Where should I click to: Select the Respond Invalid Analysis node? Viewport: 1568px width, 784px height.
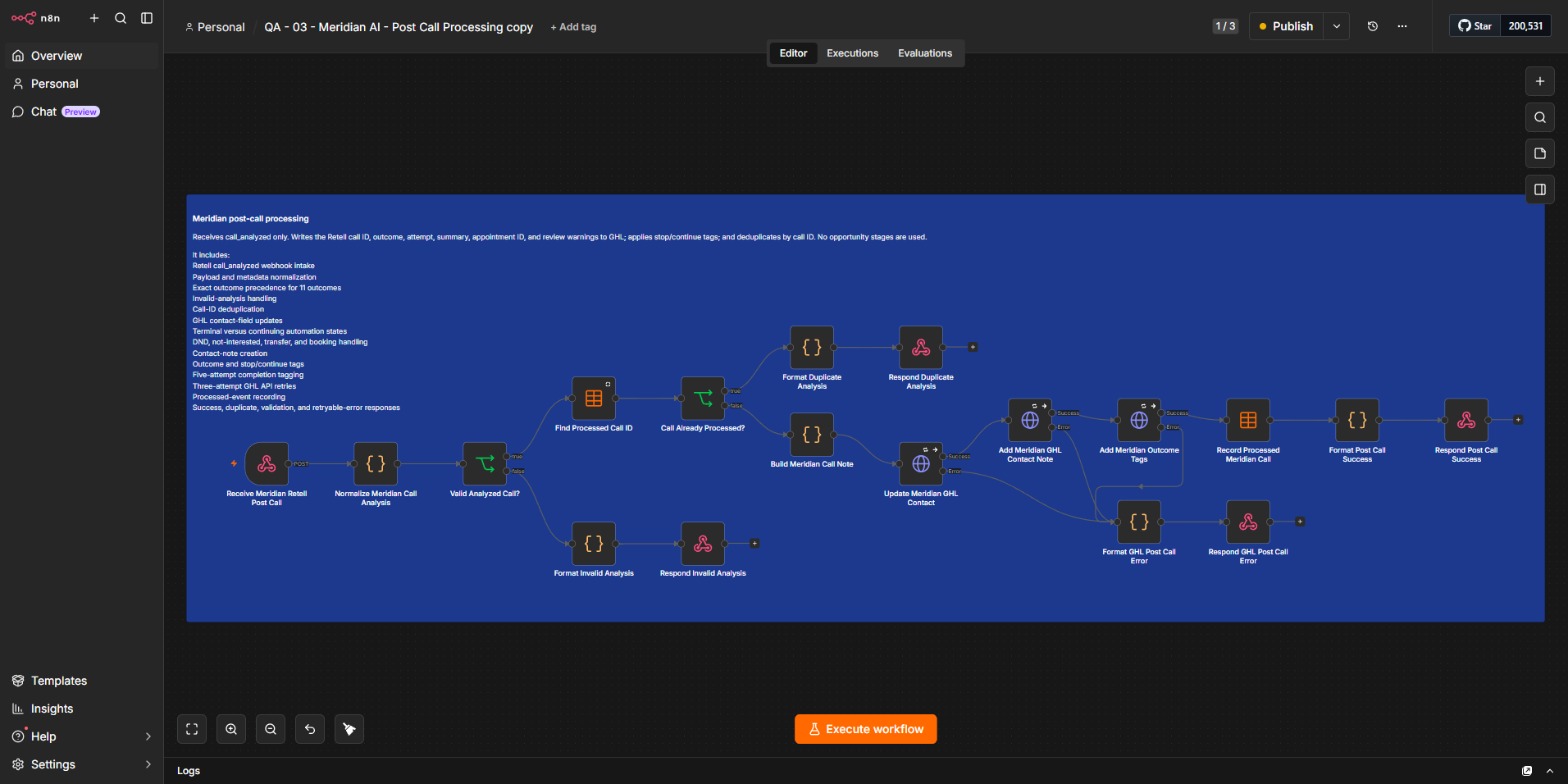tap(703, 544)
